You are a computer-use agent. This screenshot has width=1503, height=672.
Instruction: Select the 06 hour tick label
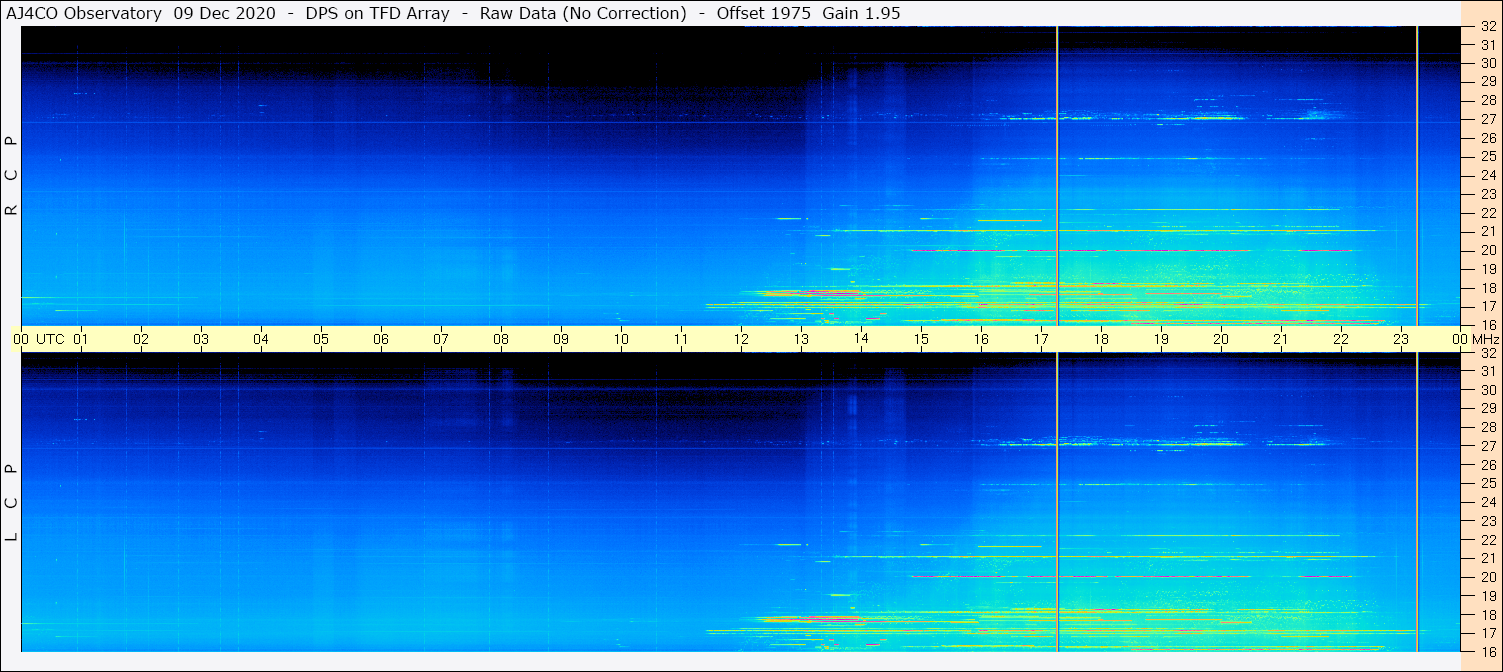pos(381,339)
